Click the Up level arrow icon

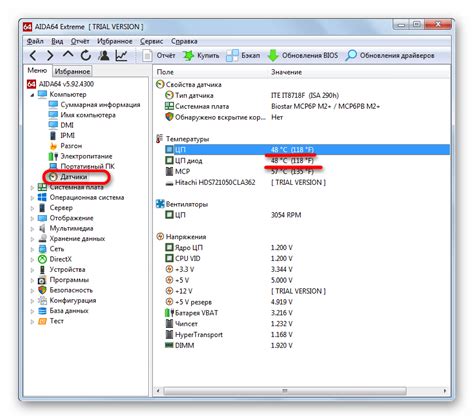tap(68, 55)
